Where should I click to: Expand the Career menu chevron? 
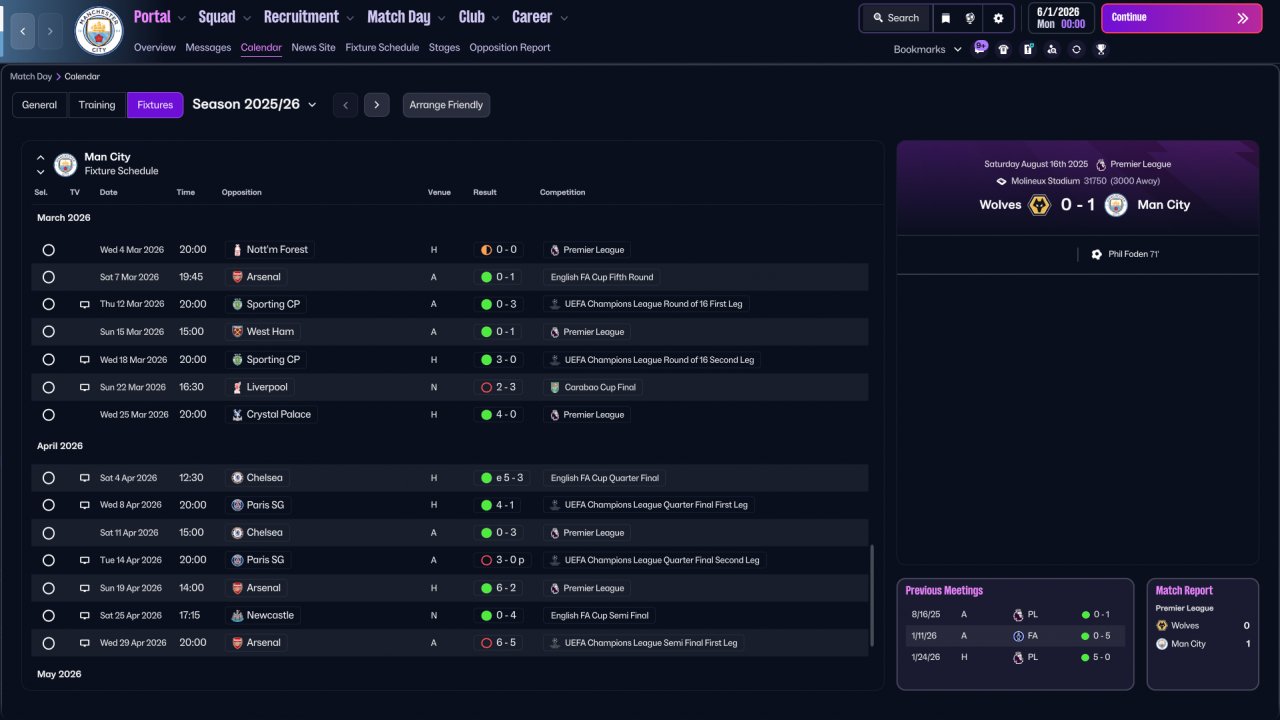click(x=564, y=18)
